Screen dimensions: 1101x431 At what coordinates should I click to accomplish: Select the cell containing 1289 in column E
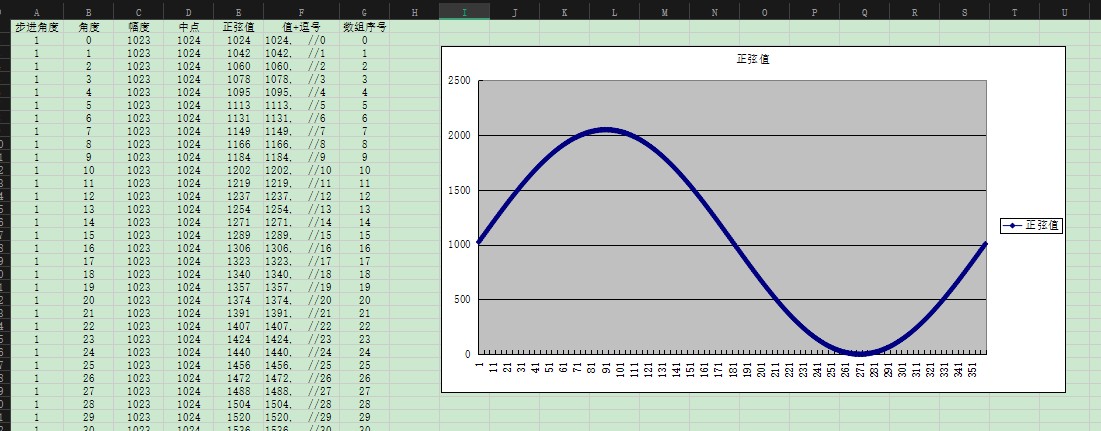(x=238, y=235)
